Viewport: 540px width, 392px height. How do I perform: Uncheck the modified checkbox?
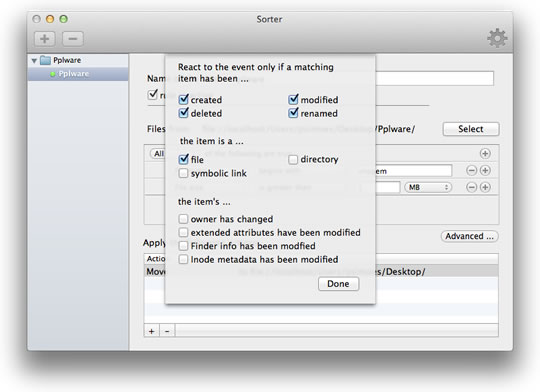pos(293,100)
